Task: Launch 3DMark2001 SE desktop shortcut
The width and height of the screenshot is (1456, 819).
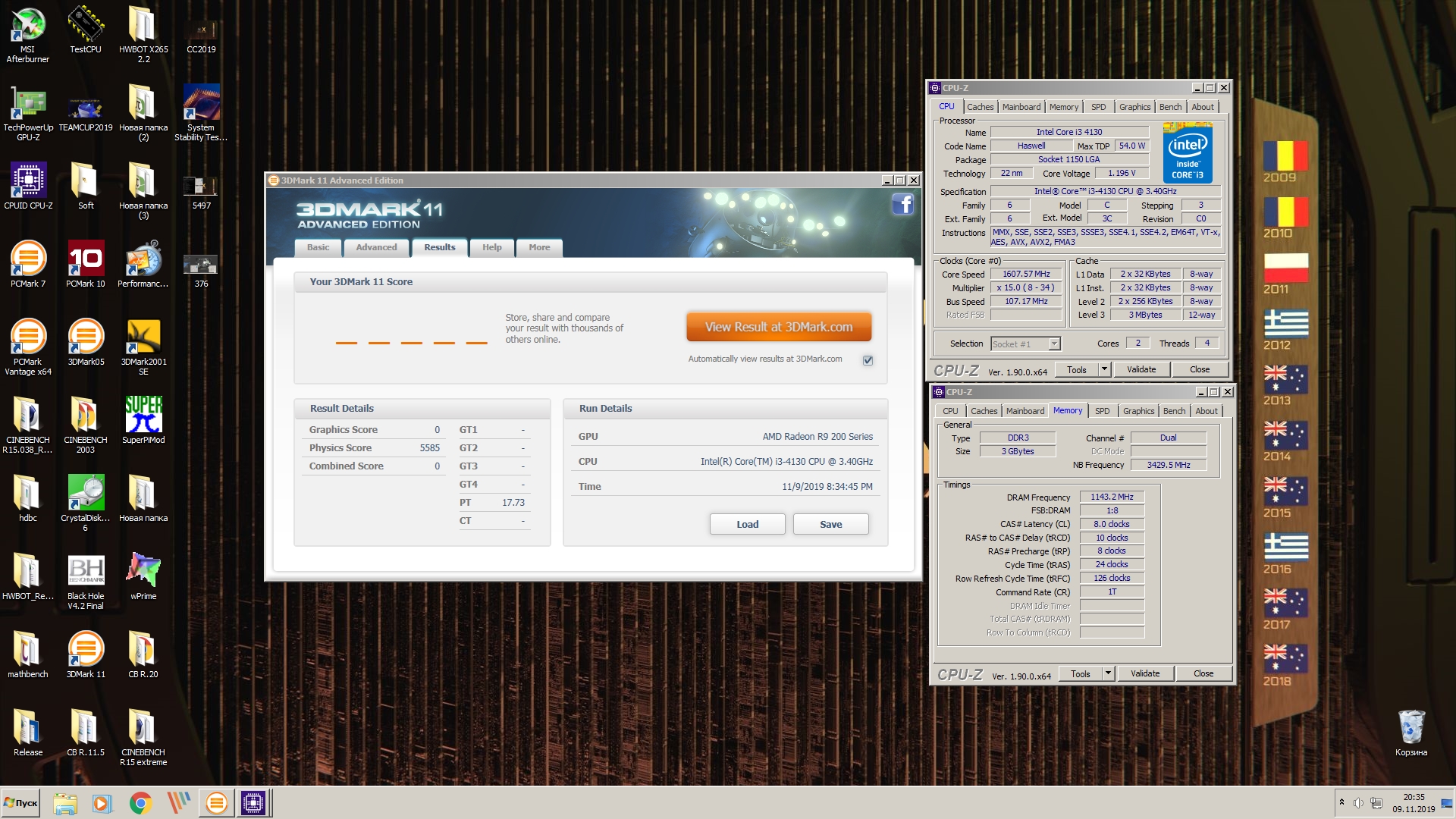Action: pos(143,347)
